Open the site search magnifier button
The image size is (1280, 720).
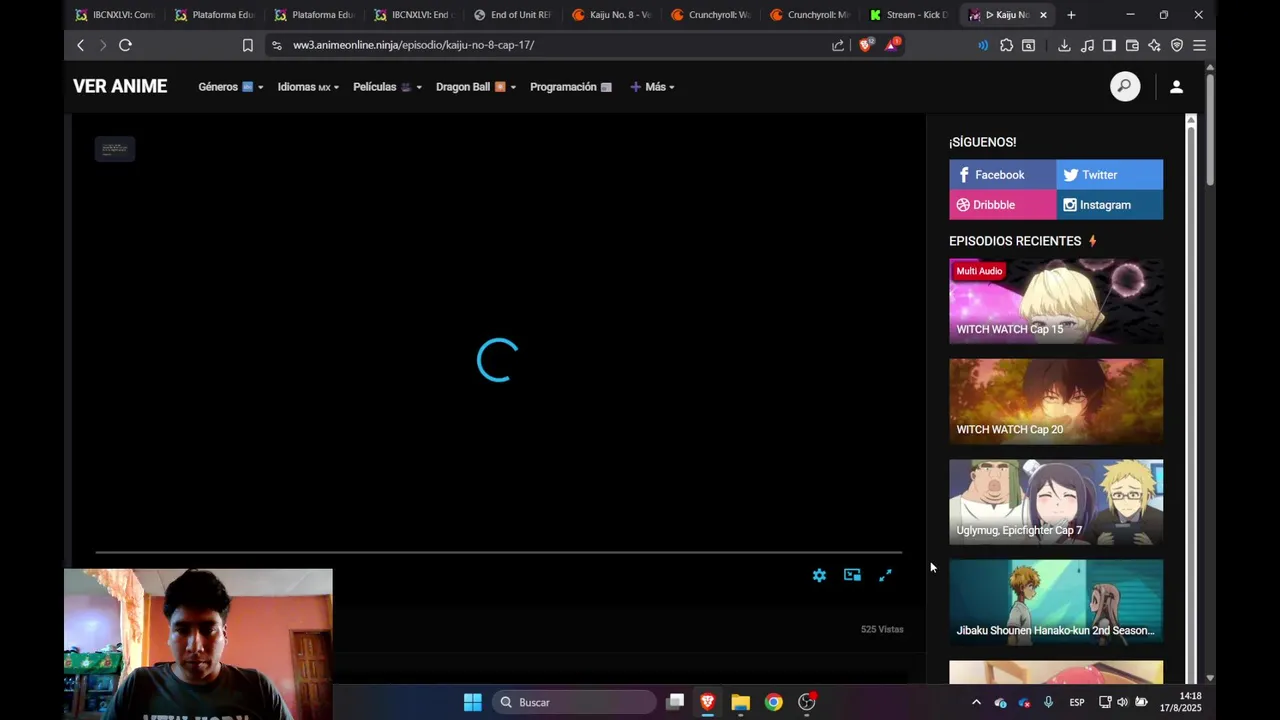(1125, 87)
